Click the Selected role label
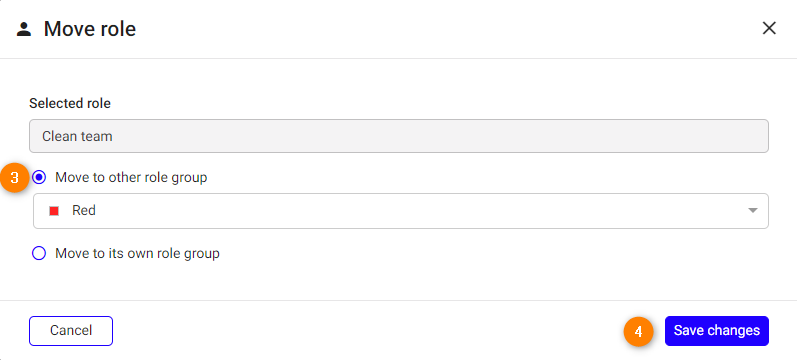 coord(70,104)
